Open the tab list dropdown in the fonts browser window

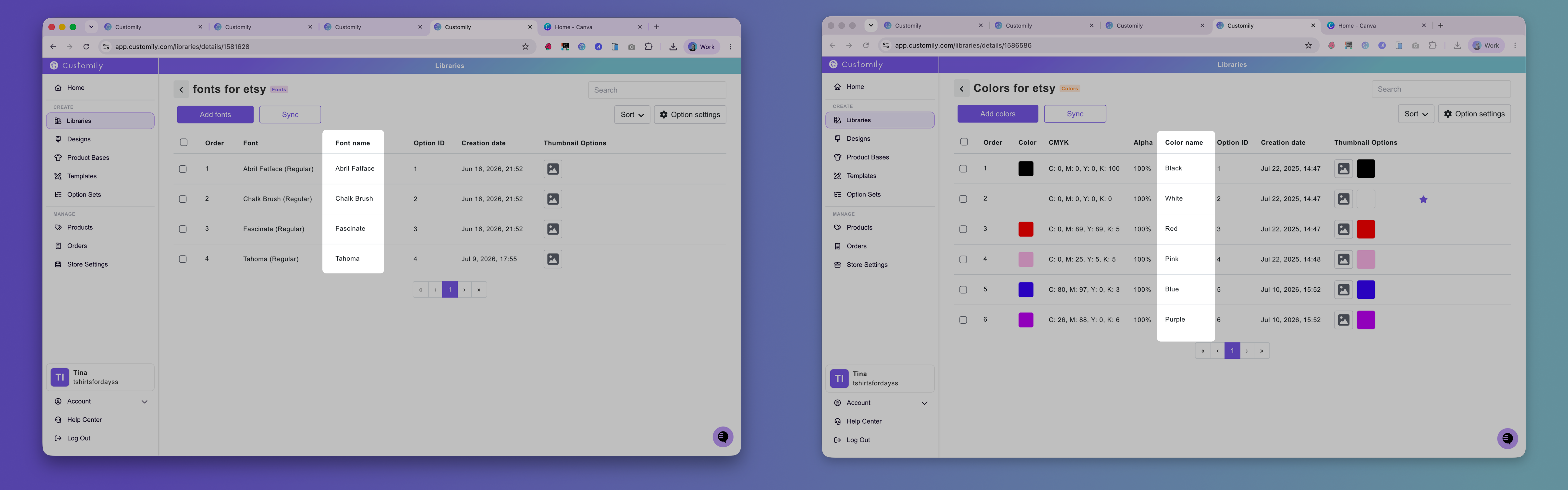(91, 27)
